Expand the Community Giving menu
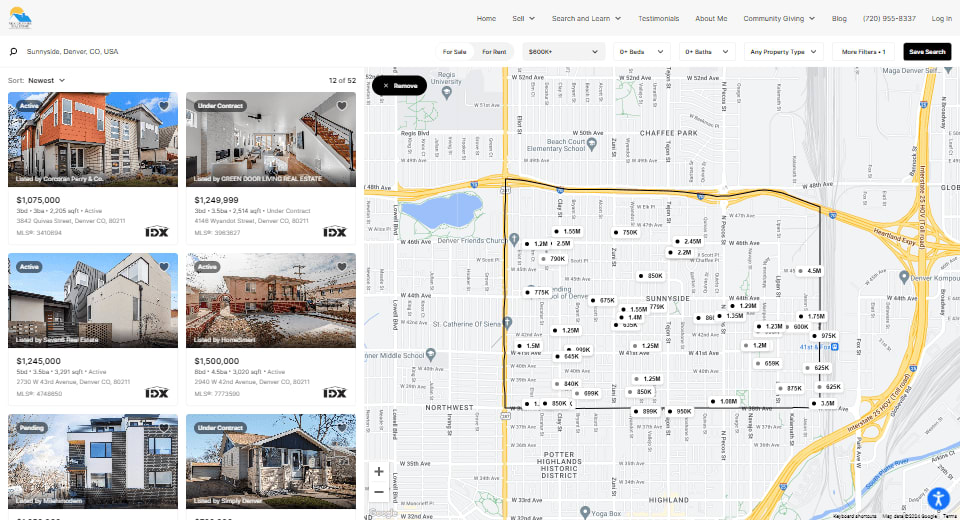The width and height of the screenshot is (960, 520). pos(779,18)
